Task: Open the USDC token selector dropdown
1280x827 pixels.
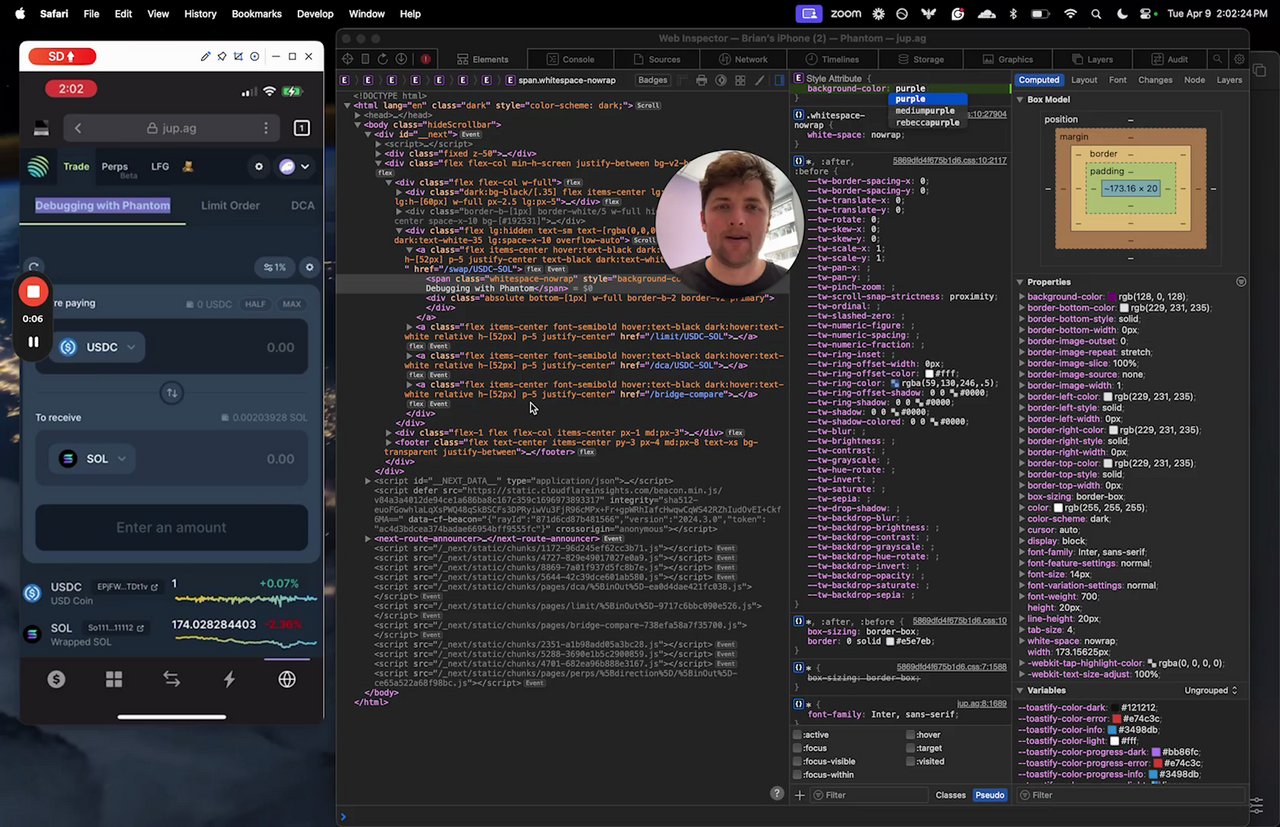Action: click(97, 347)
